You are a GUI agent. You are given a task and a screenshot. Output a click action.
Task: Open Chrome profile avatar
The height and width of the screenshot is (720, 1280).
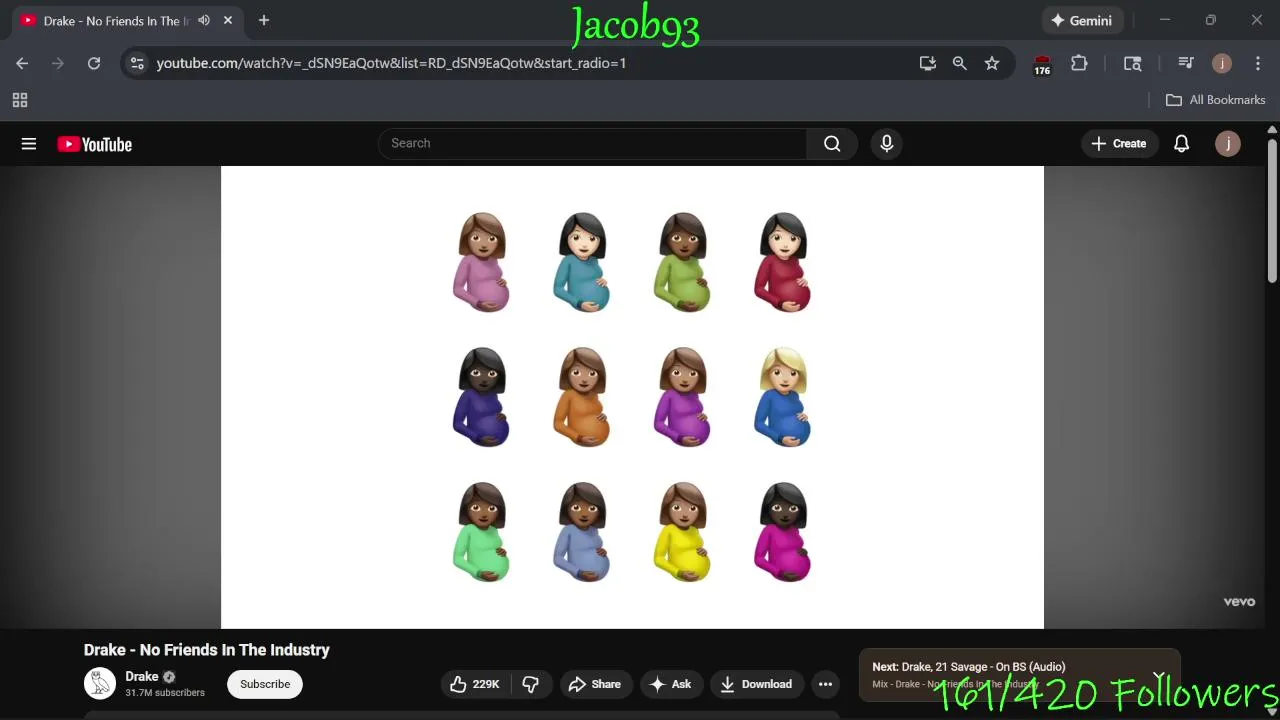[x=1221, y=63]
